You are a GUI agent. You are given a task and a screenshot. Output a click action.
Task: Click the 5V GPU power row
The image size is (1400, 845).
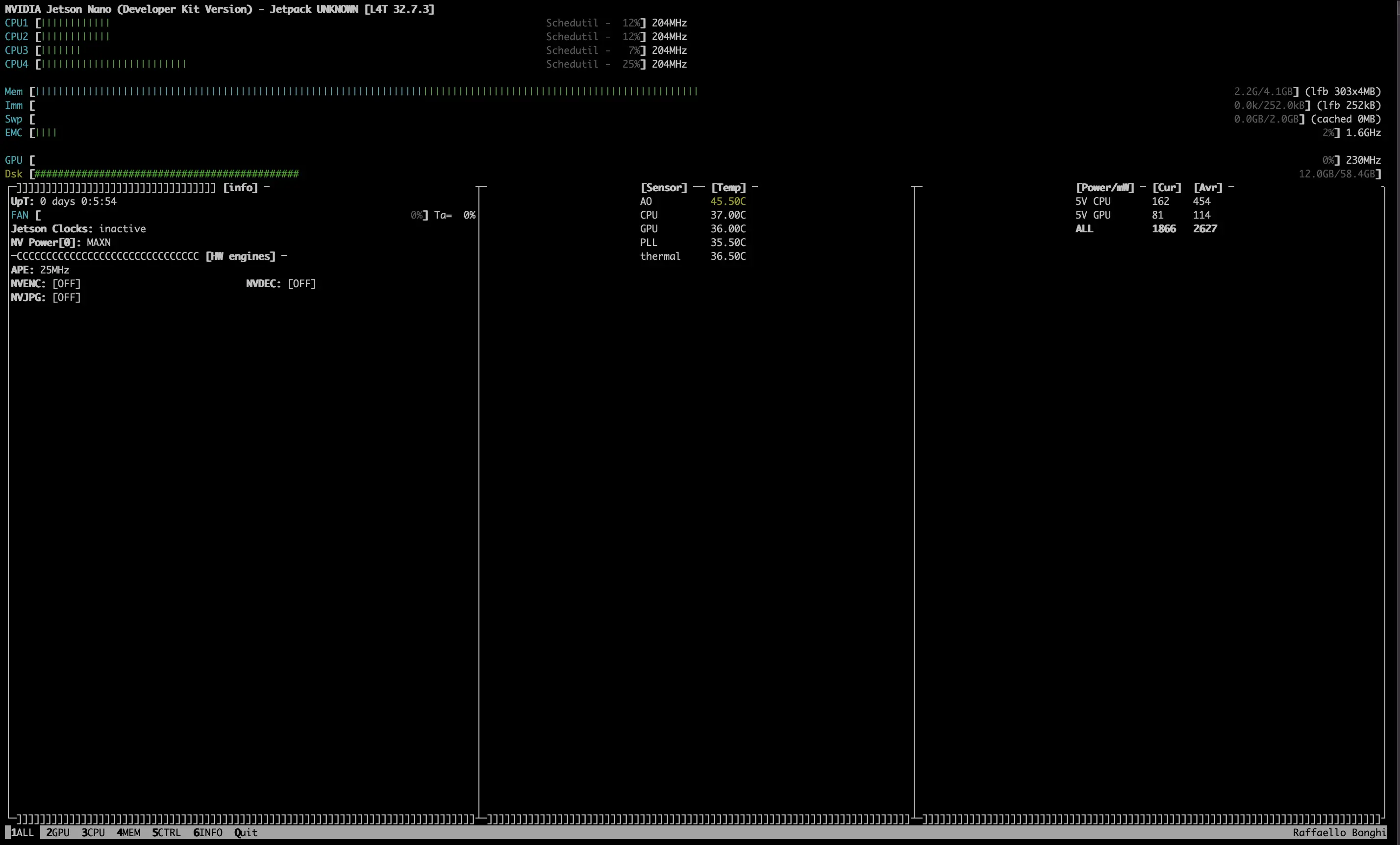(x=1143, y=215)
